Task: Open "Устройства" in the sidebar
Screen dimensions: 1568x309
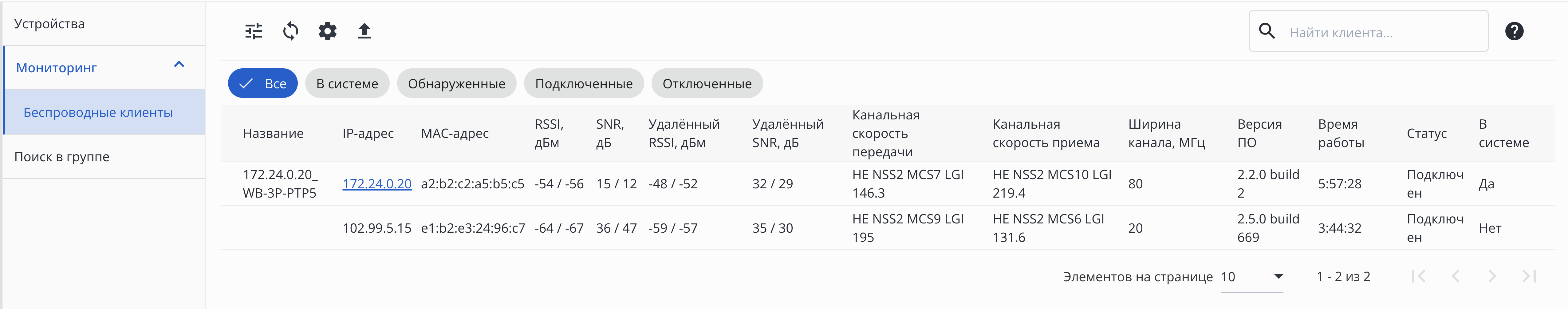Action: tap(49, 24)
